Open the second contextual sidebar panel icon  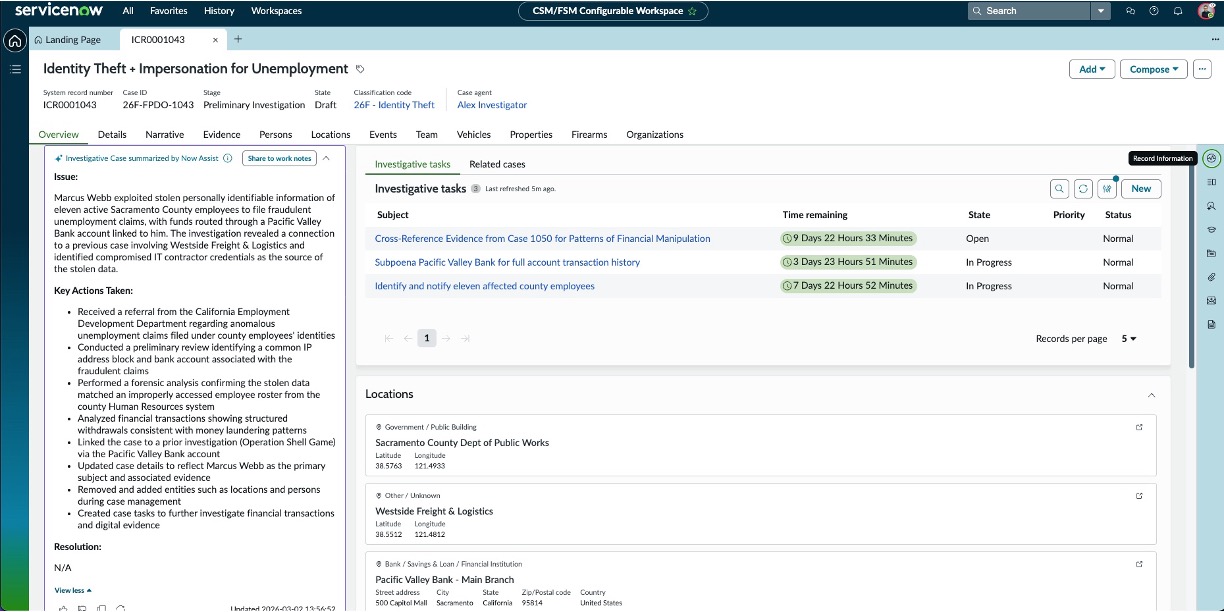(1211, 182)
